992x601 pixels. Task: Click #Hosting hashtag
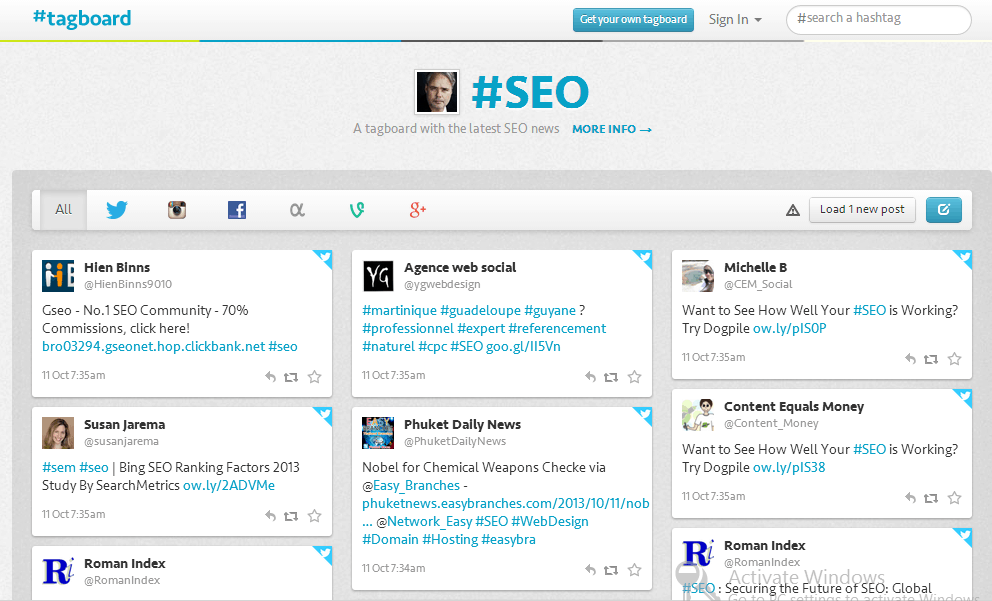point(450,540)
